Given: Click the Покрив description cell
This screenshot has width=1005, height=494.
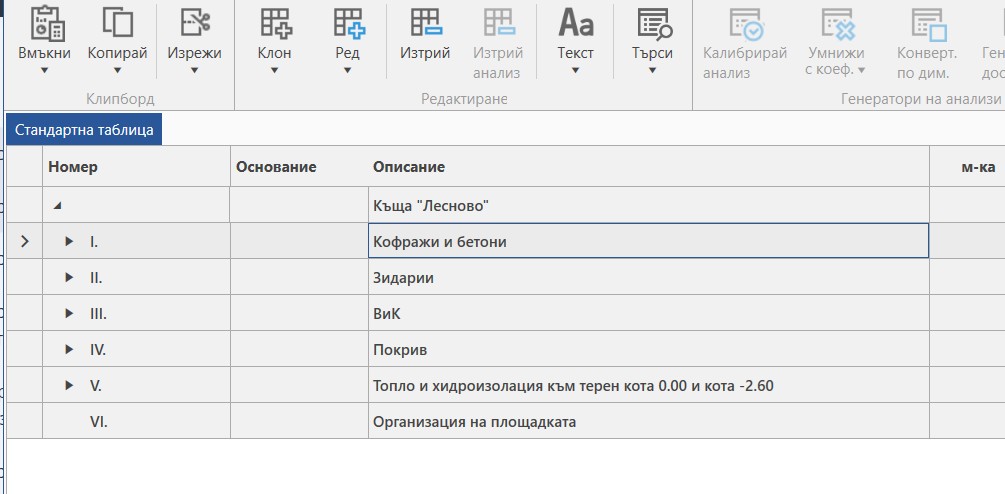Looking at the screenshot, I should [400, 350].
